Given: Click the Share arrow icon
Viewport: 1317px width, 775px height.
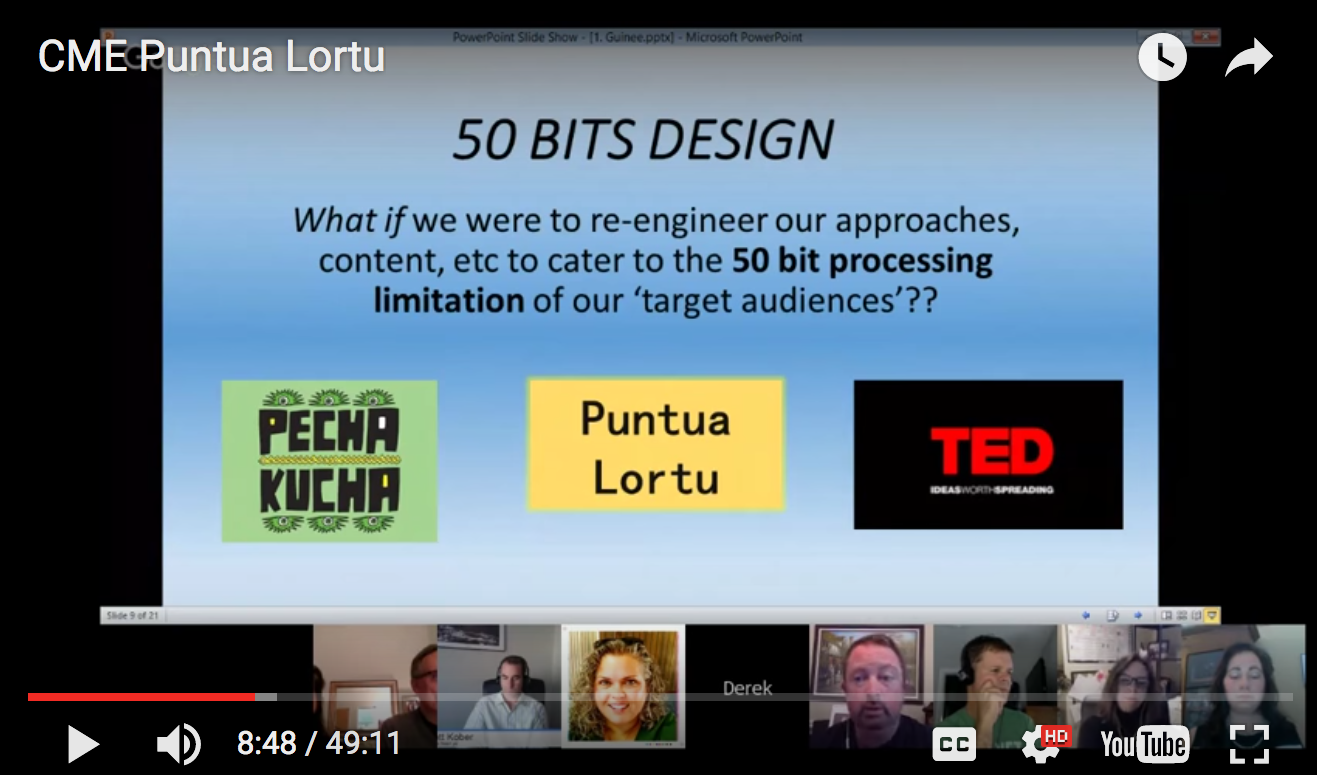Looking at the screenshot, I should [x=1248, y=58].
